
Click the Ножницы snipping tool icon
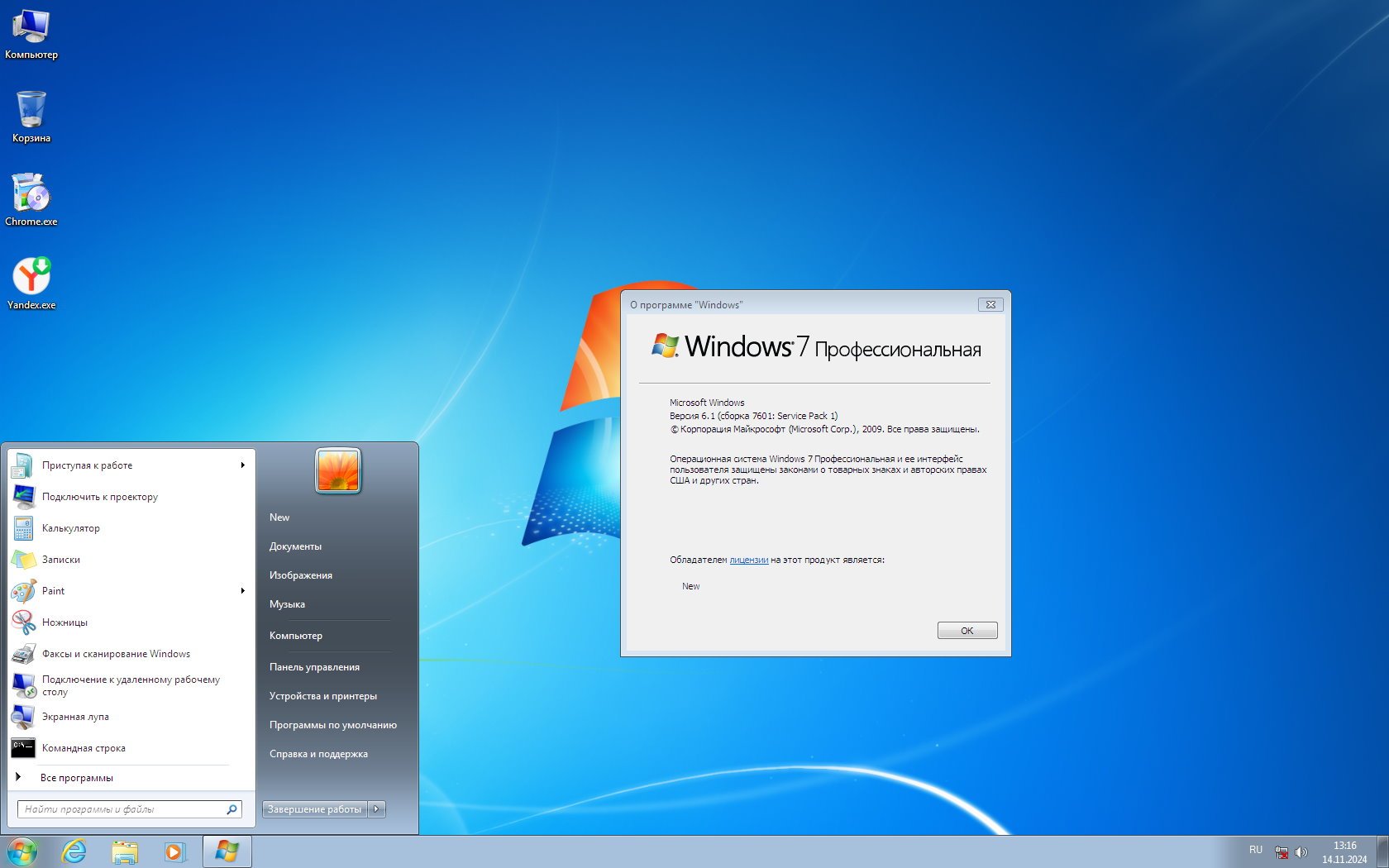tap(23, 622)
